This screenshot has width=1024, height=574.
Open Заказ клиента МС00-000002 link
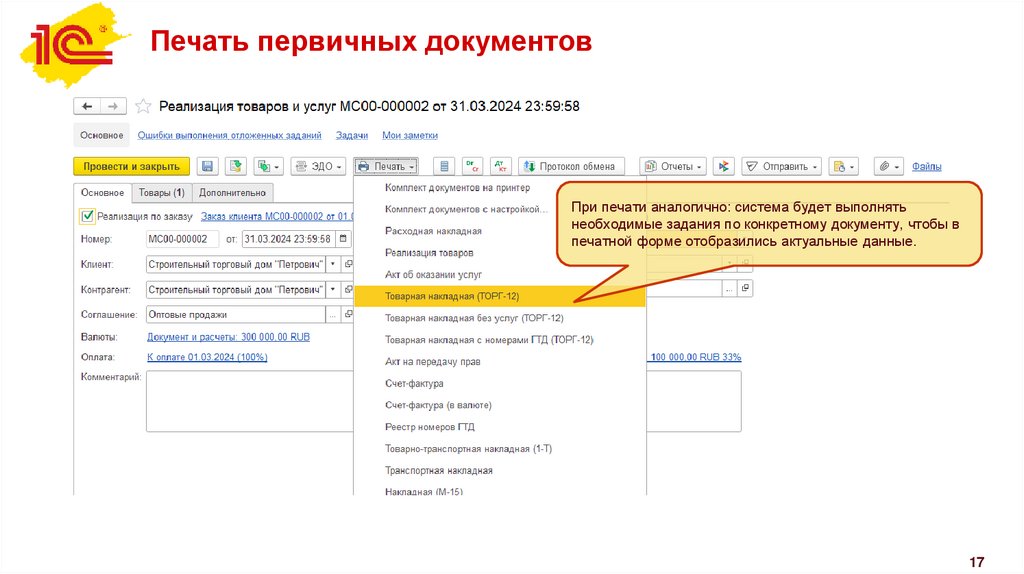[277, 216]
